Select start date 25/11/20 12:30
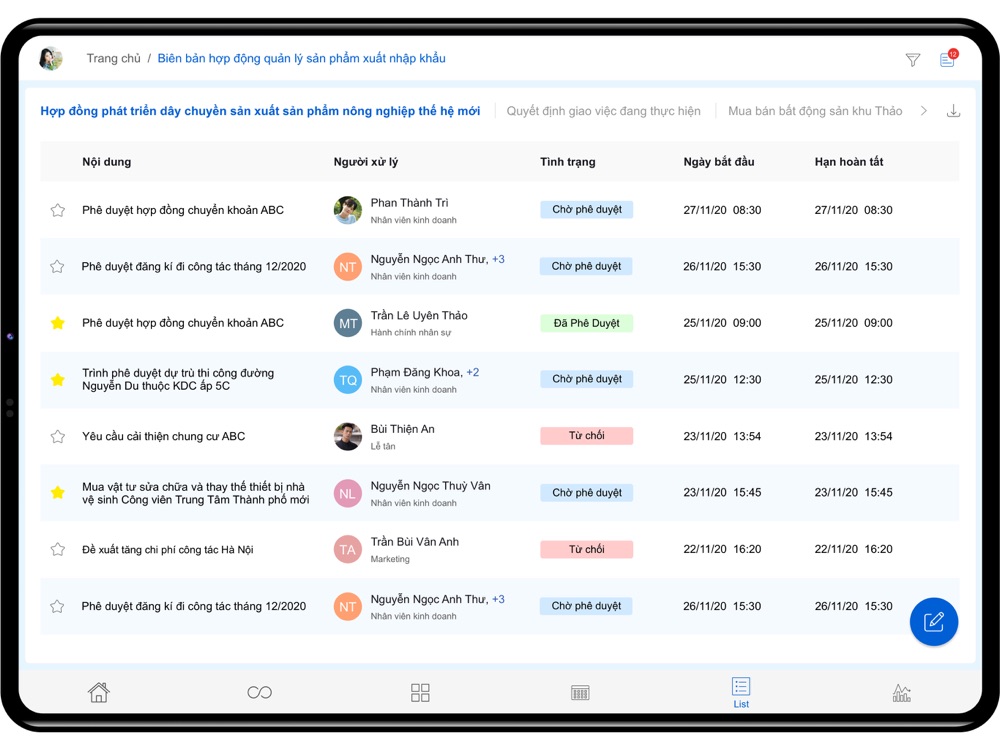 pyautogui.click(x=722, y=380)
